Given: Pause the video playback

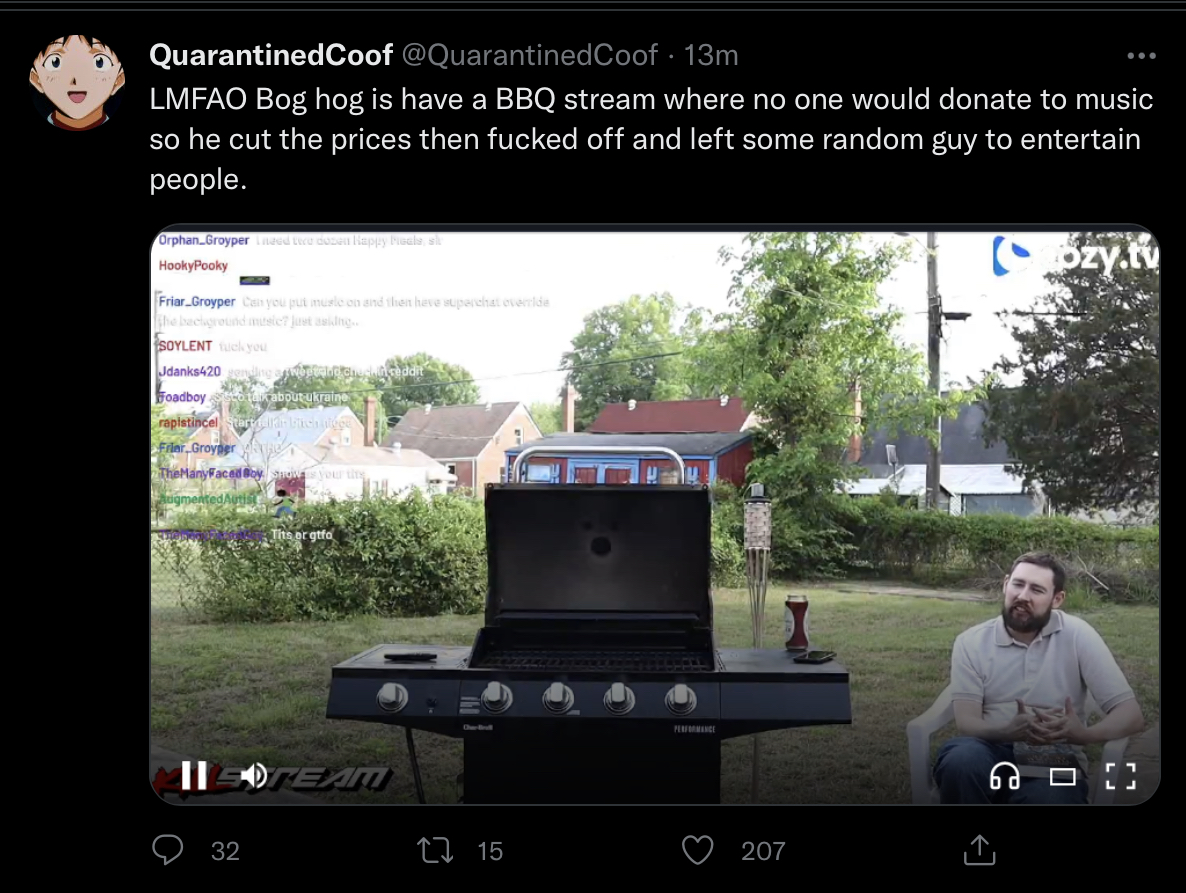Looking at the screenshot, I should point(194,776).
